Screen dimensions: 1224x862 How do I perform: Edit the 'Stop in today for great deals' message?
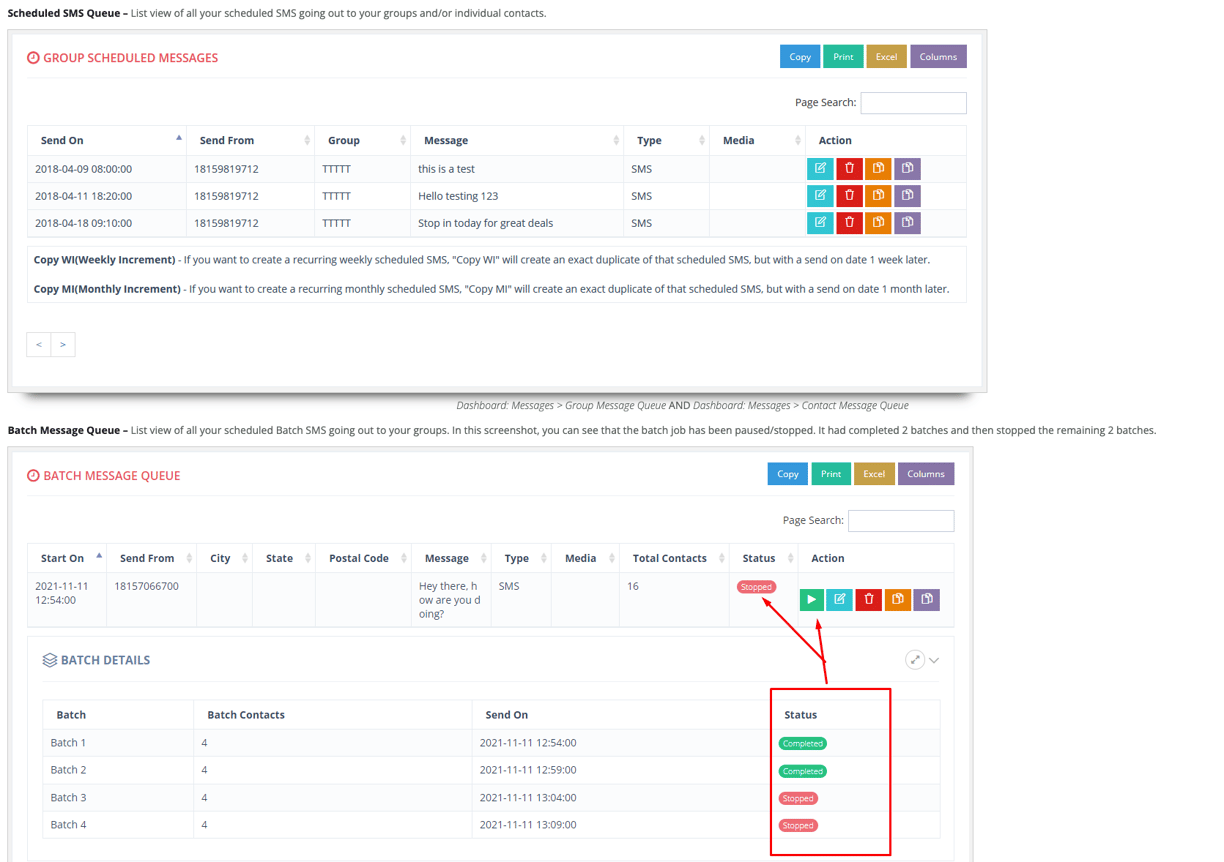(820, 222)
